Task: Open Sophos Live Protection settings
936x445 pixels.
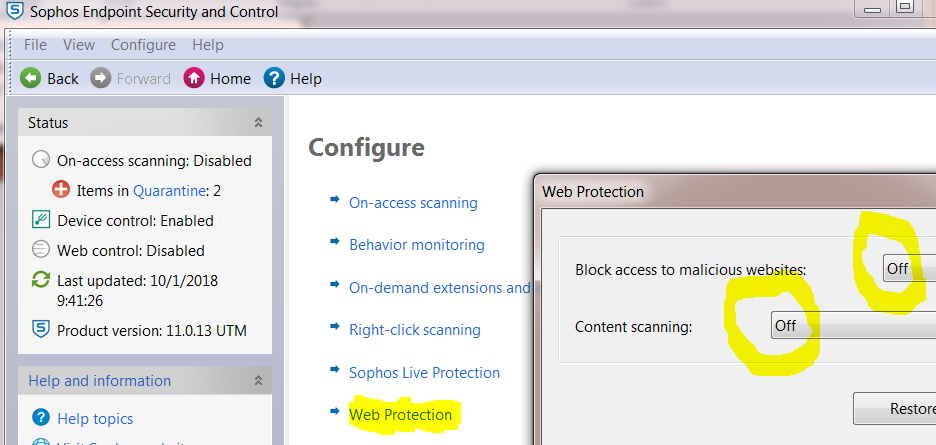Action: coord(424,373)
